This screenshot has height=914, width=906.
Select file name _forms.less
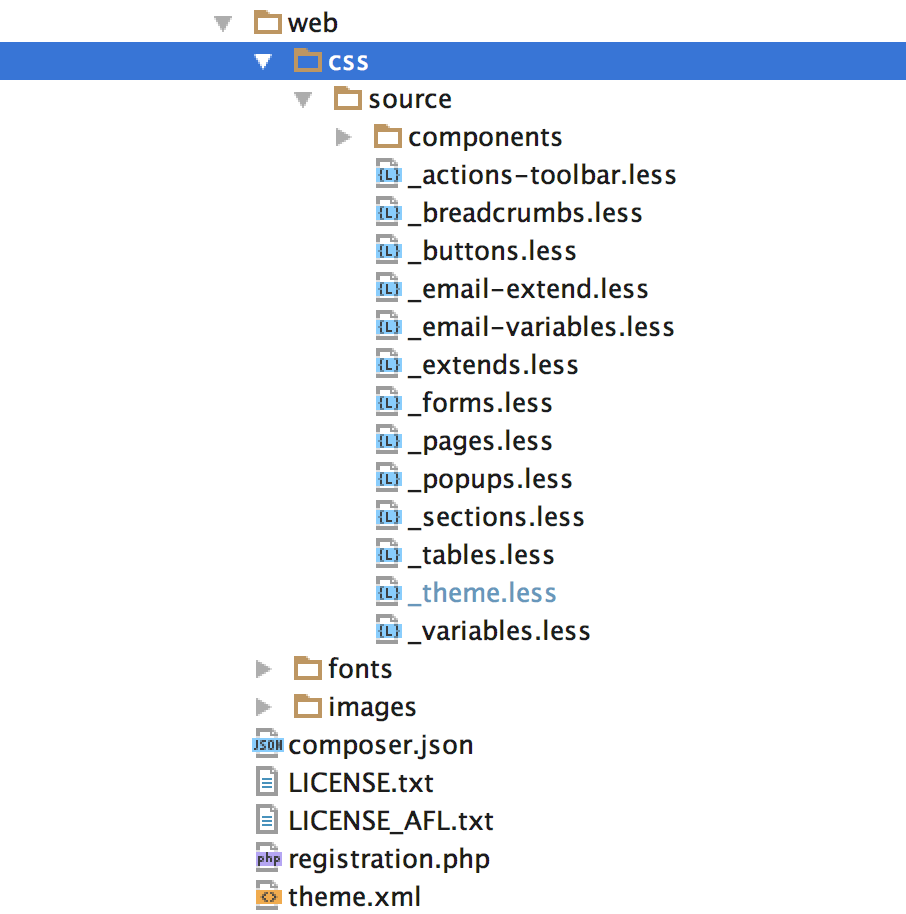[480, 403]
